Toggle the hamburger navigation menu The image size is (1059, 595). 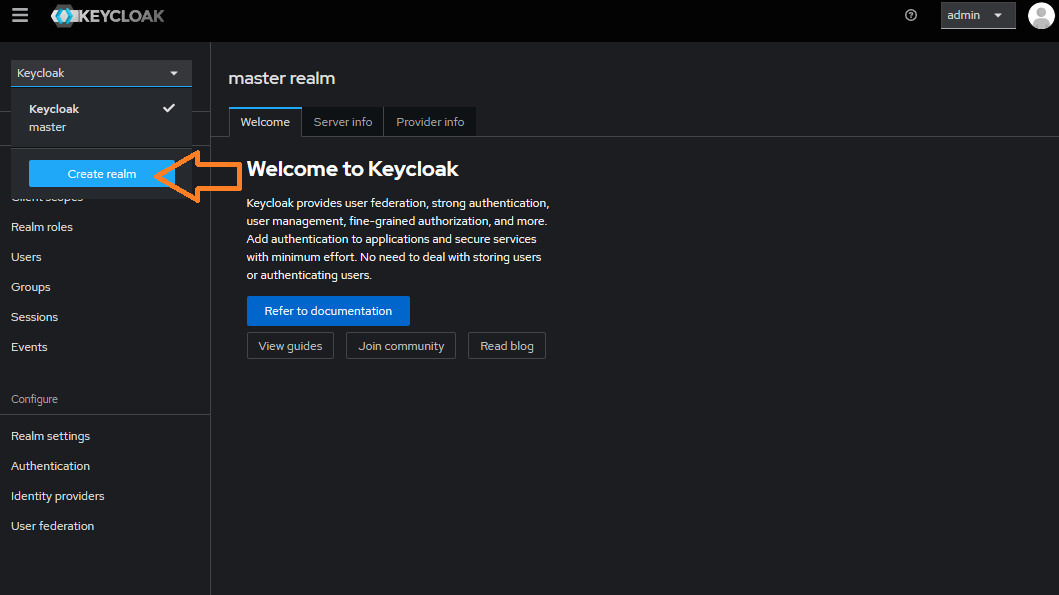[20, 16]
